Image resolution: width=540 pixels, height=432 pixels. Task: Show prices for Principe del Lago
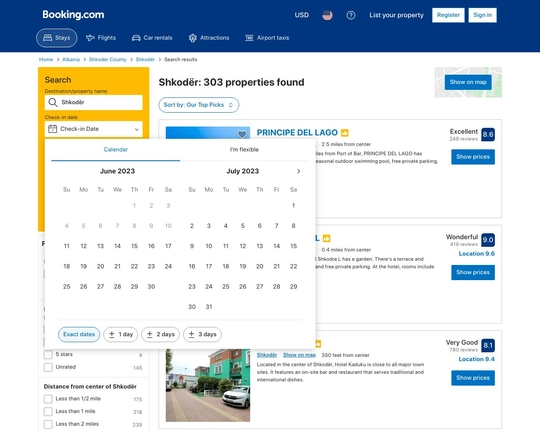tap(473, 157)
